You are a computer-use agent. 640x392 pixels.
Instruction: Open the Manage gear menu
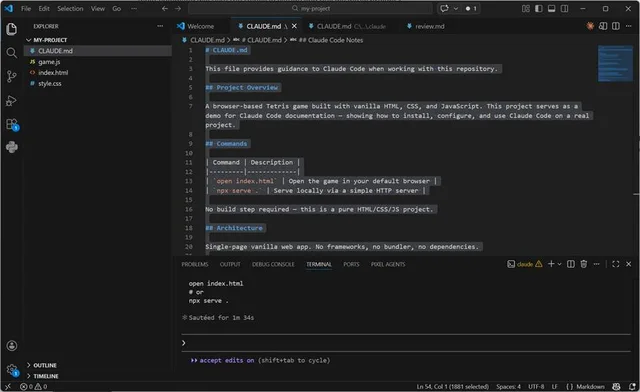pos(11,370)
